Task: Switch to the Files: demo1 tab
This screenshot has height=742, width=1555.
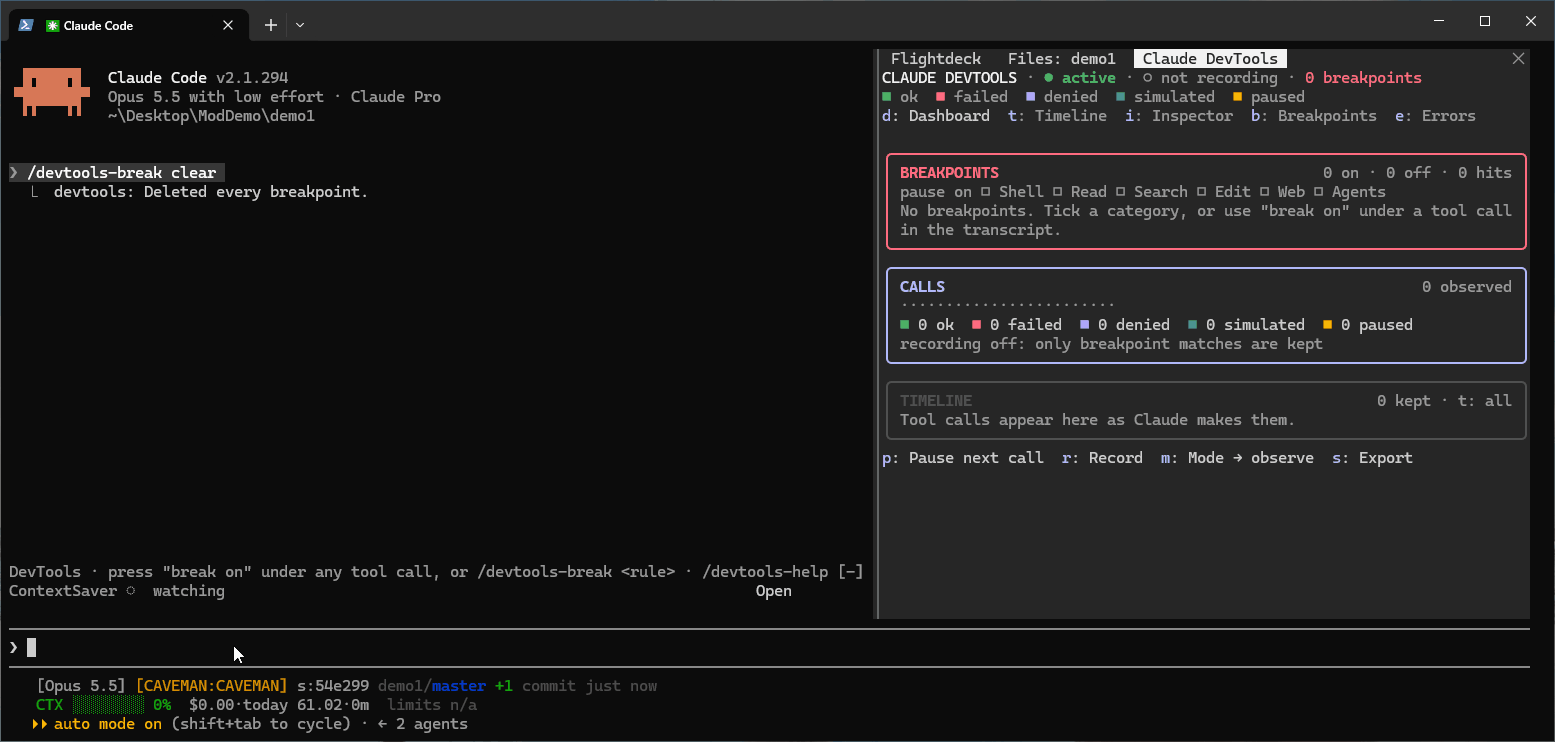Action: (x=1061, y=59)
